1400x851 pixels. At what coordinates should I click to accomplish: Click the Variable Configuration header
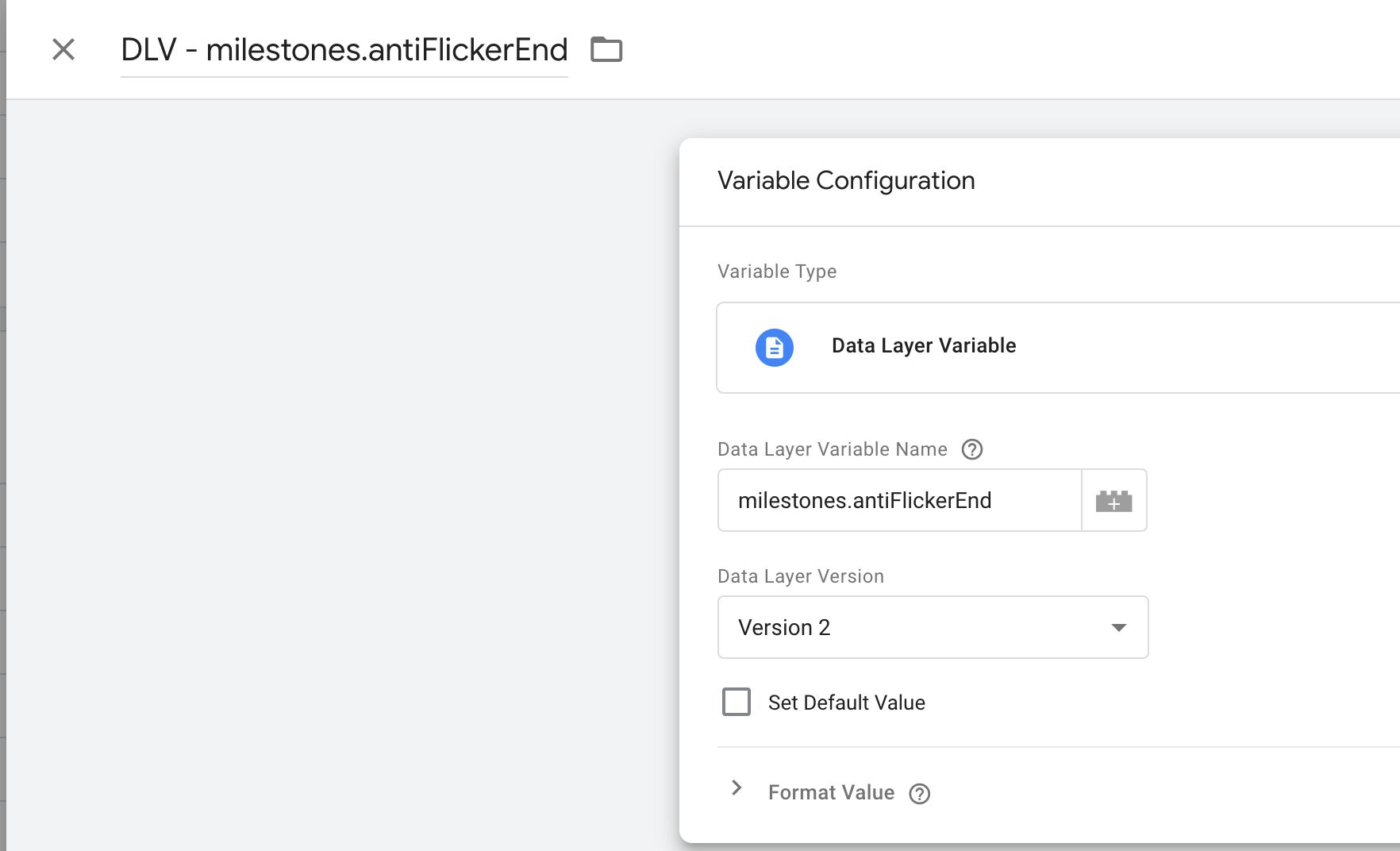click(846, 181)
